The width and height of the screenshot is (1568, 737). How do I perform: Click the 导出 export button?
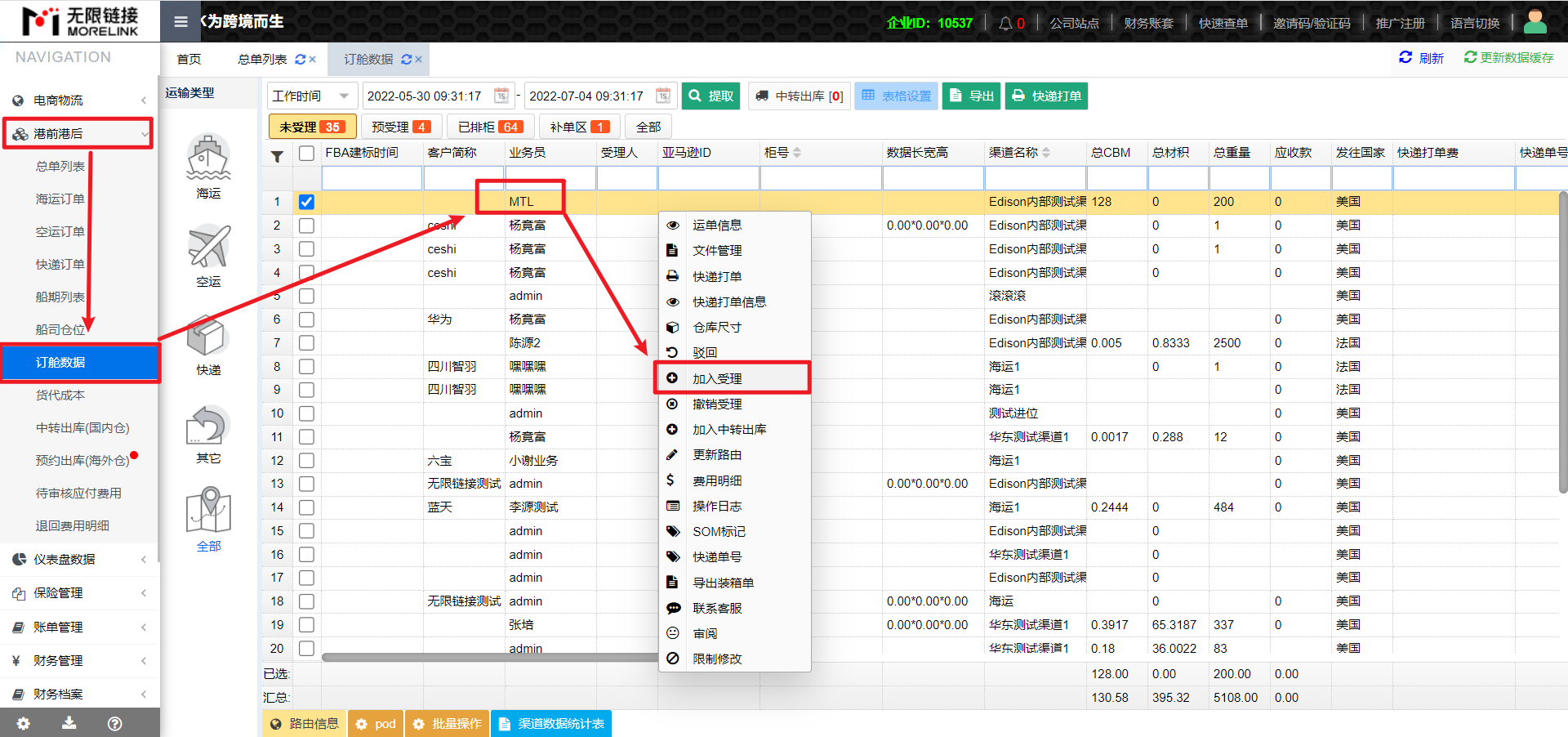coord(972,96)
